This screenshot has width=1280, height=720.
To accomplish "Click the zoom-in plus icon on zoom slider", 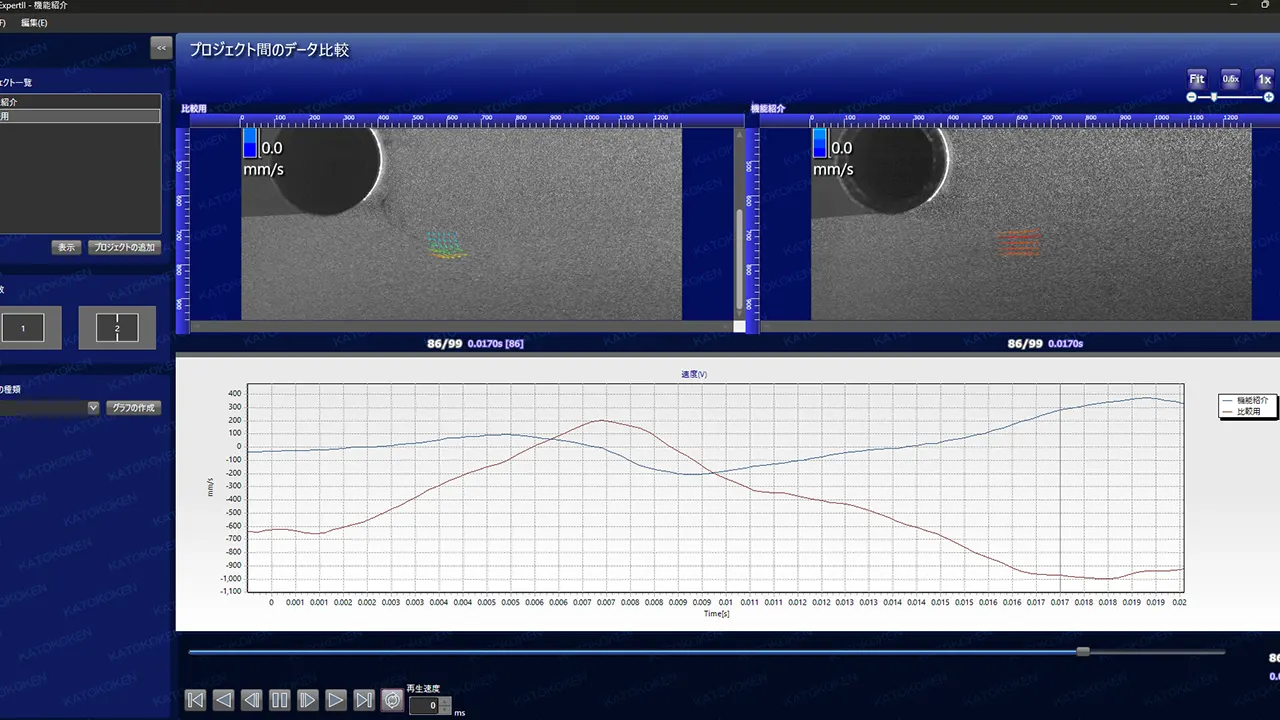I will [x=1269, y=97].
